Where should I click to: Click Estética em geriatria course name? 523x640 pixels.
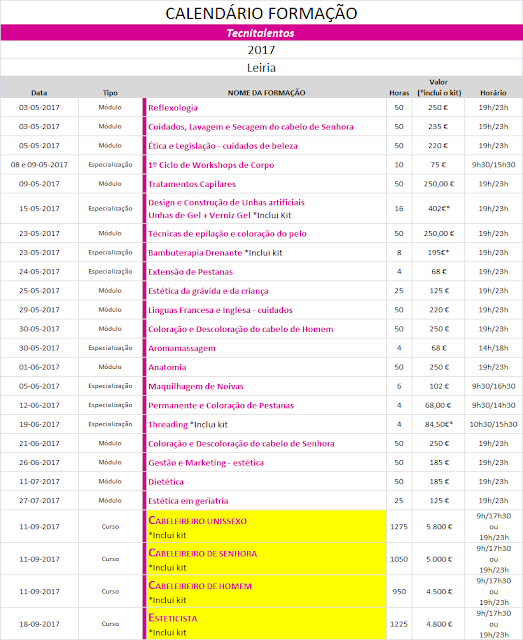(188, 501)
